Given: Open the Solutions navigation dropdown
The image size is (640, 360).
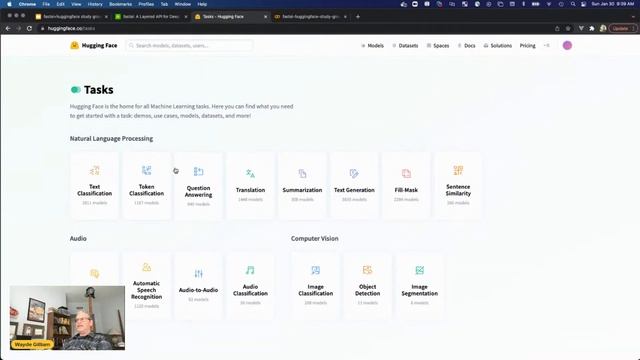Looking at the screenshot, I should [497, 45].
